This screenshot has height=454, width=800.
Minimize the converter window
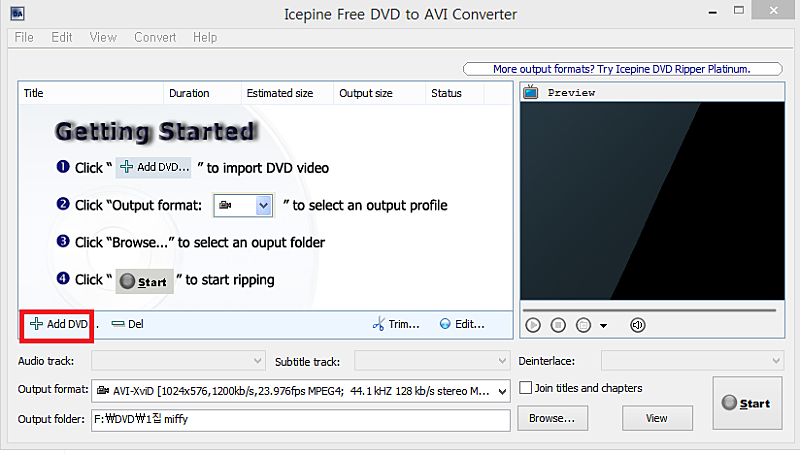pos(713,12)
